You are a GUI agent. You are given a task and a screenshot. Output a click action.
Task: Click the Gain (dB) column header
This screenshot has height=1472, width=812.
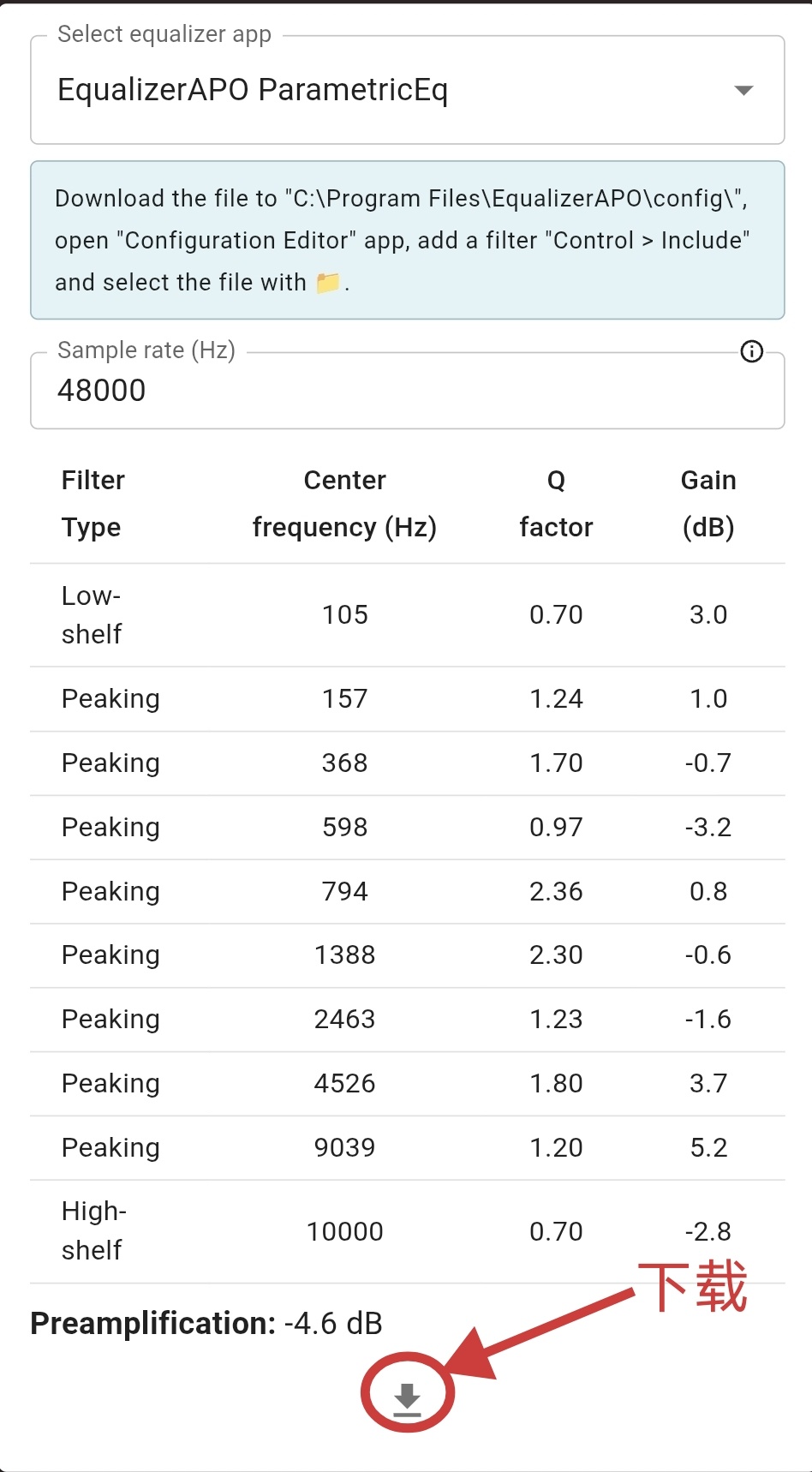tap(708, 504)
